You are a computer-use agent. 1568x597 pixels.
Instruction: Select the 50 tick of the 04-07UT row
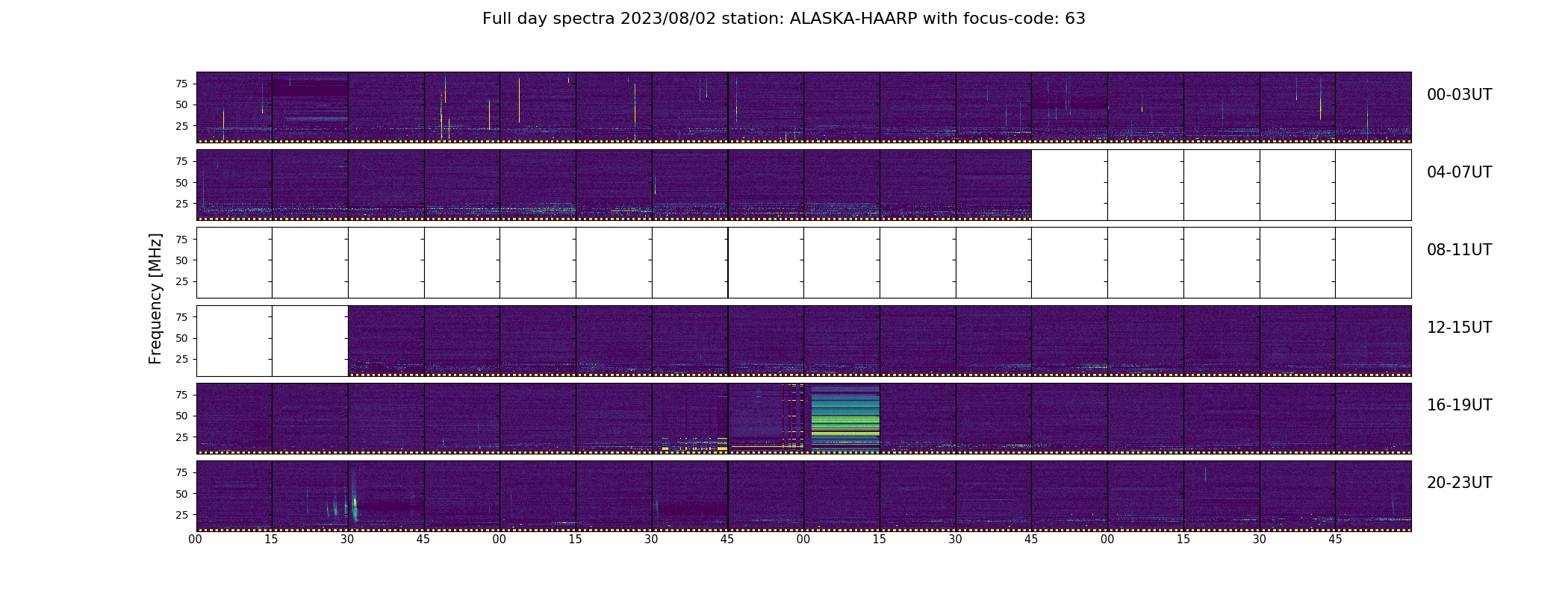181,183
